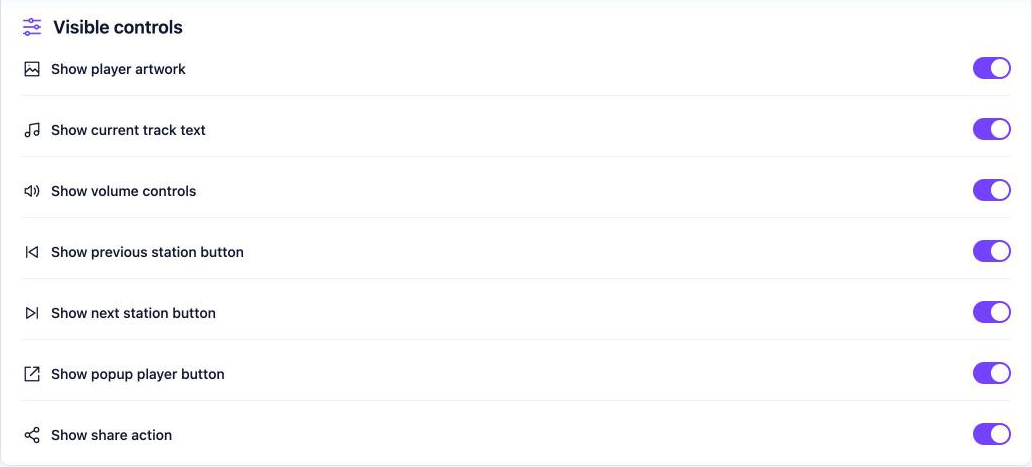Click the previous station skip-back icon
Viewport: 1032px width, 467px height.
[32, 252]
